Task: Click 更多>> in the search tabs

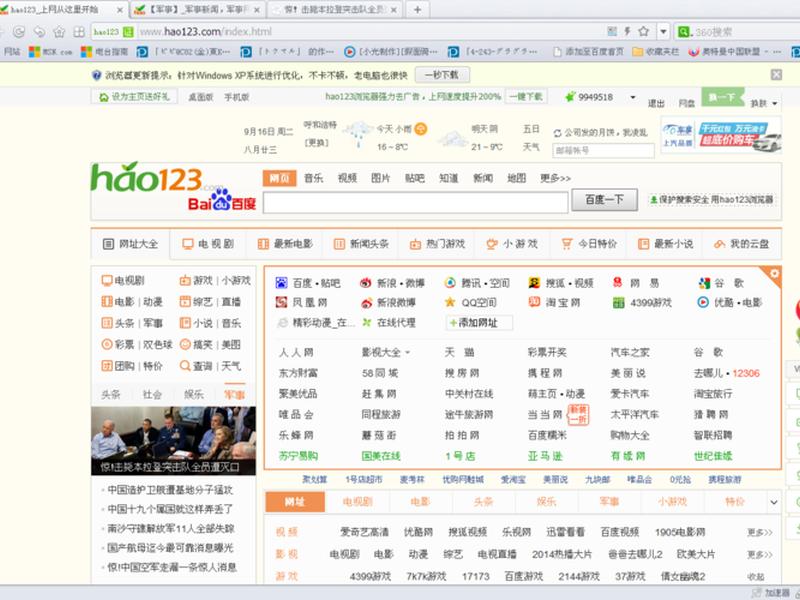Action: coord(555,178)
